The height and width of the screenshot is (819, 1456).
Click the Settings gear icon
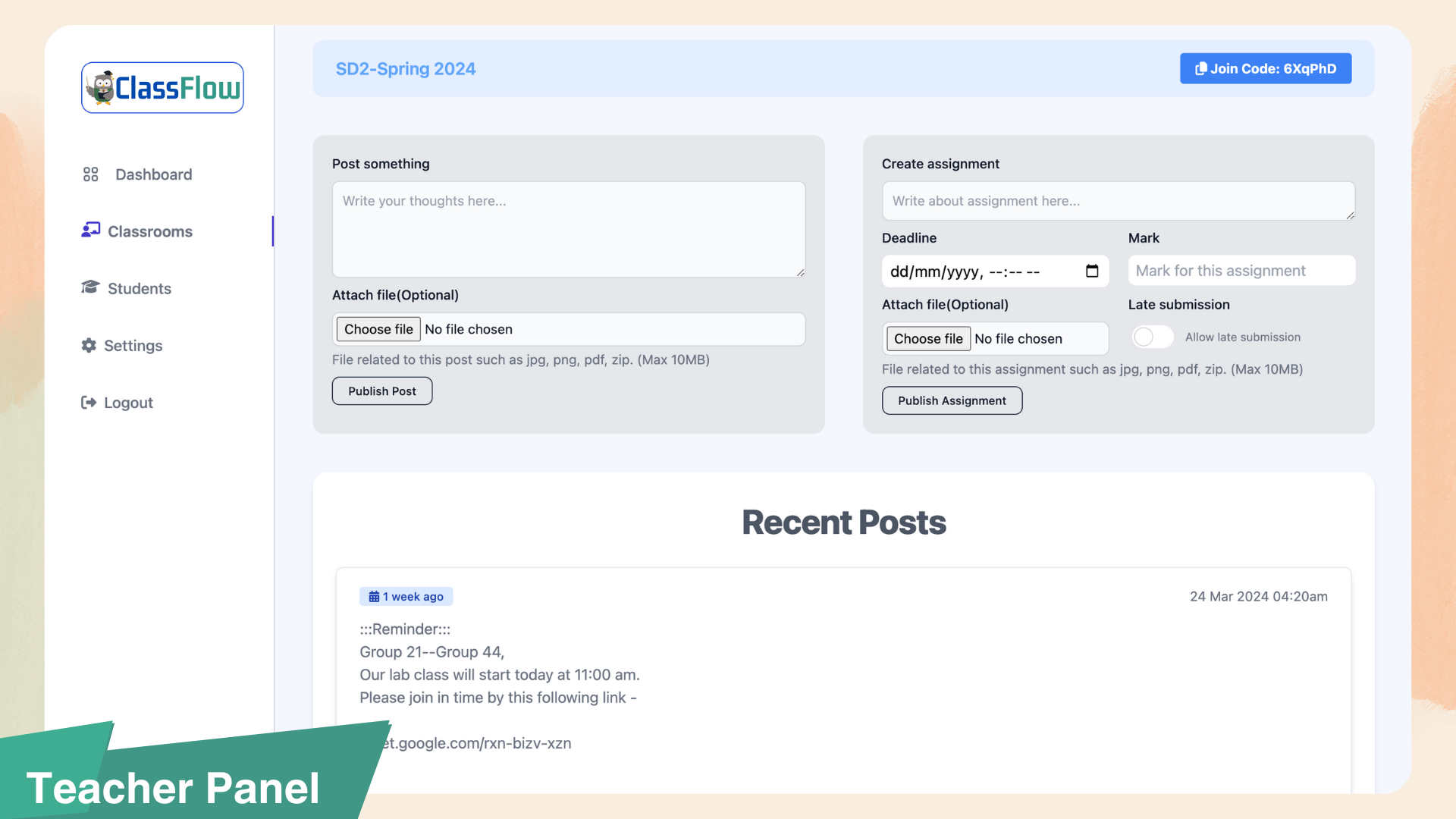(x=89, y=345)
